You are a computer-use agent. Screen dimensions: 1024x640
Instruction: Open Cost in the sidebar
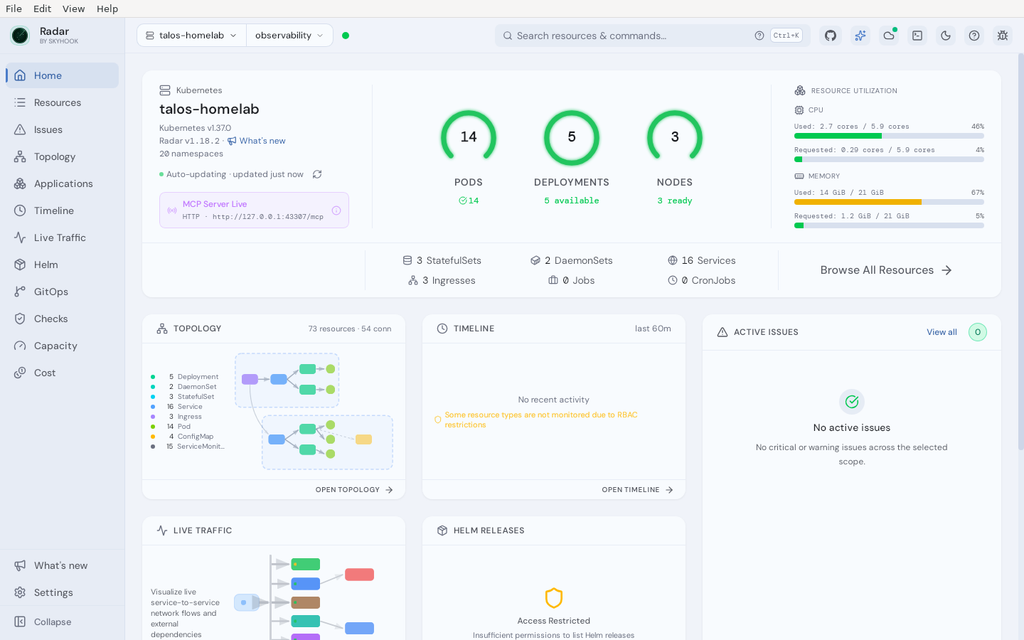point(63,373)
